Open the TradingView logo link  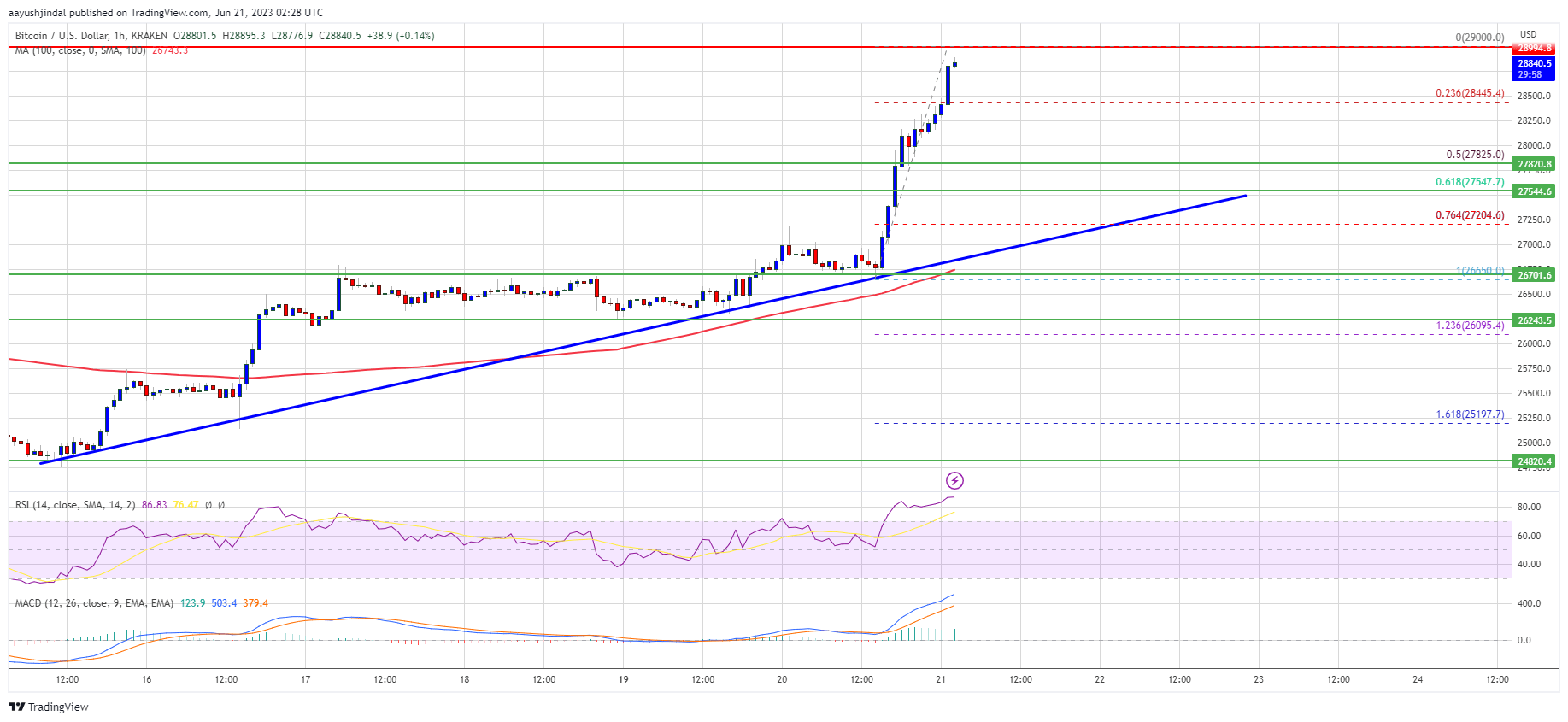click(x=48, y=707)
